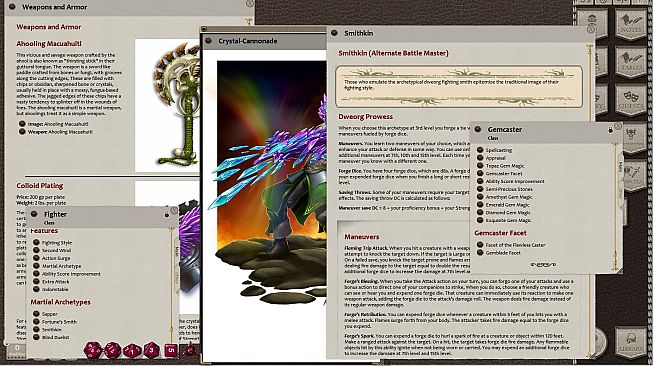The image size is (654, 366).
Task: Click Crystal-Cannonade window header link icon
Action: click(x=208, y=41)
